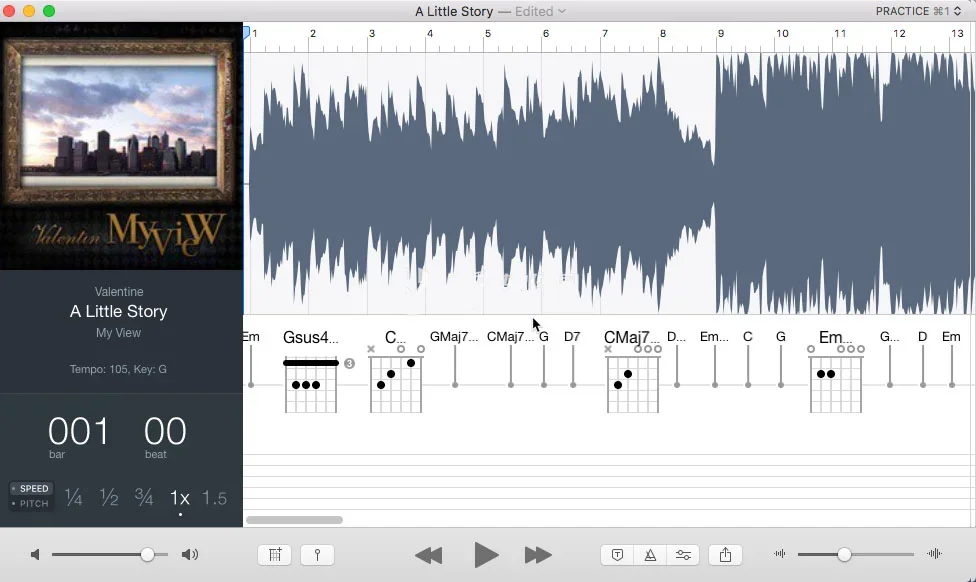Set speed to one half

109,497
